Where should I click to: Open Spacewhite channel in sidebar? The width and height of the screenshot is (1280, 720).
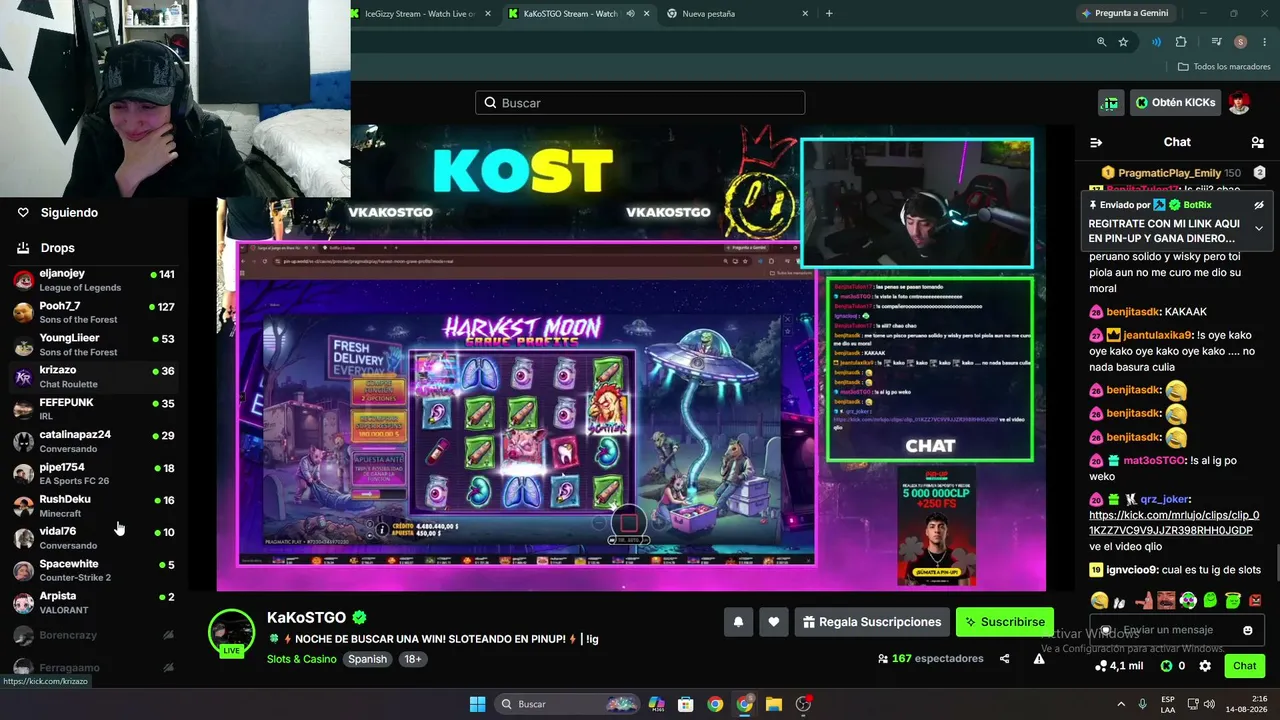[94, 570]
